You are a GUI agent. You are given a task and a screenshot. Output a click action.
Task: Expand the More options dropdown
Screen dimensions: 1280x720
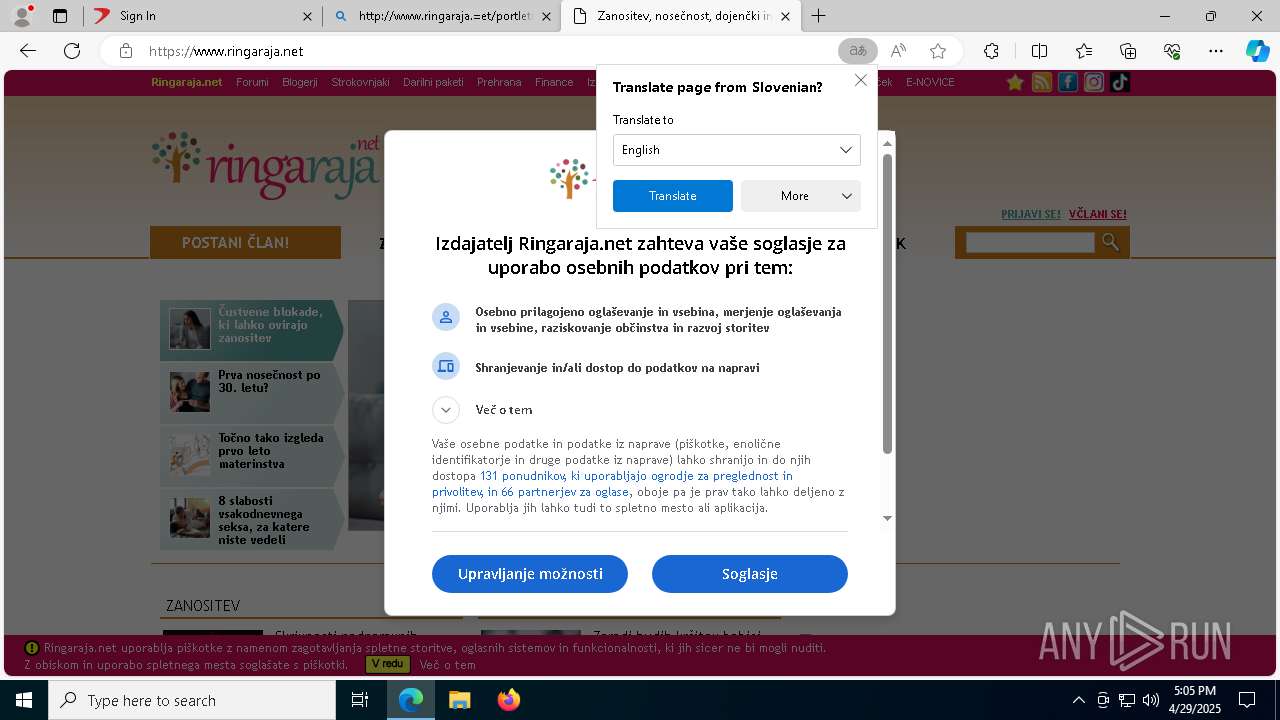pyautogui.click(x=801, y=196)
